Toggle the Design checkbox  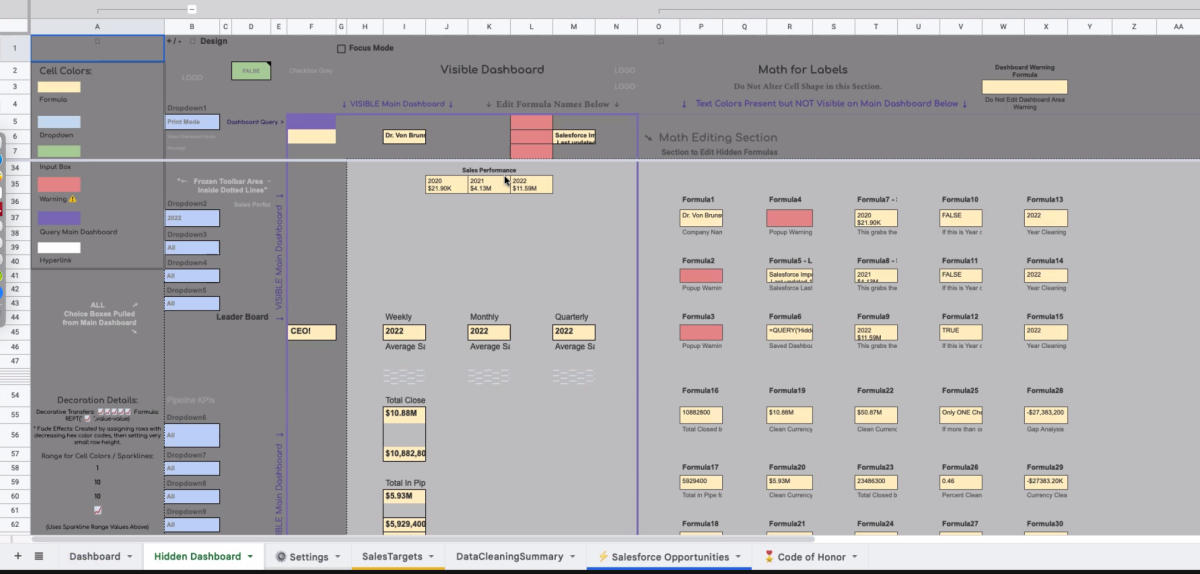pos(192,41)
